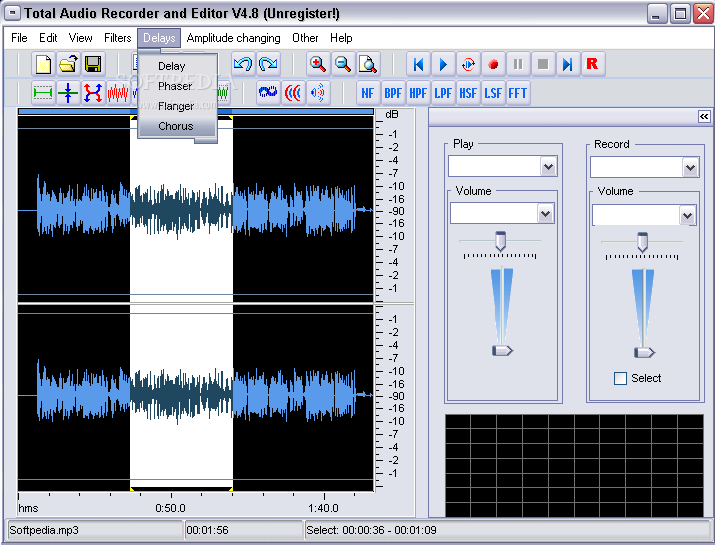Screen dimensions: 715x545
Task: Click the red waveform effect icon
Action: point(118,93)
